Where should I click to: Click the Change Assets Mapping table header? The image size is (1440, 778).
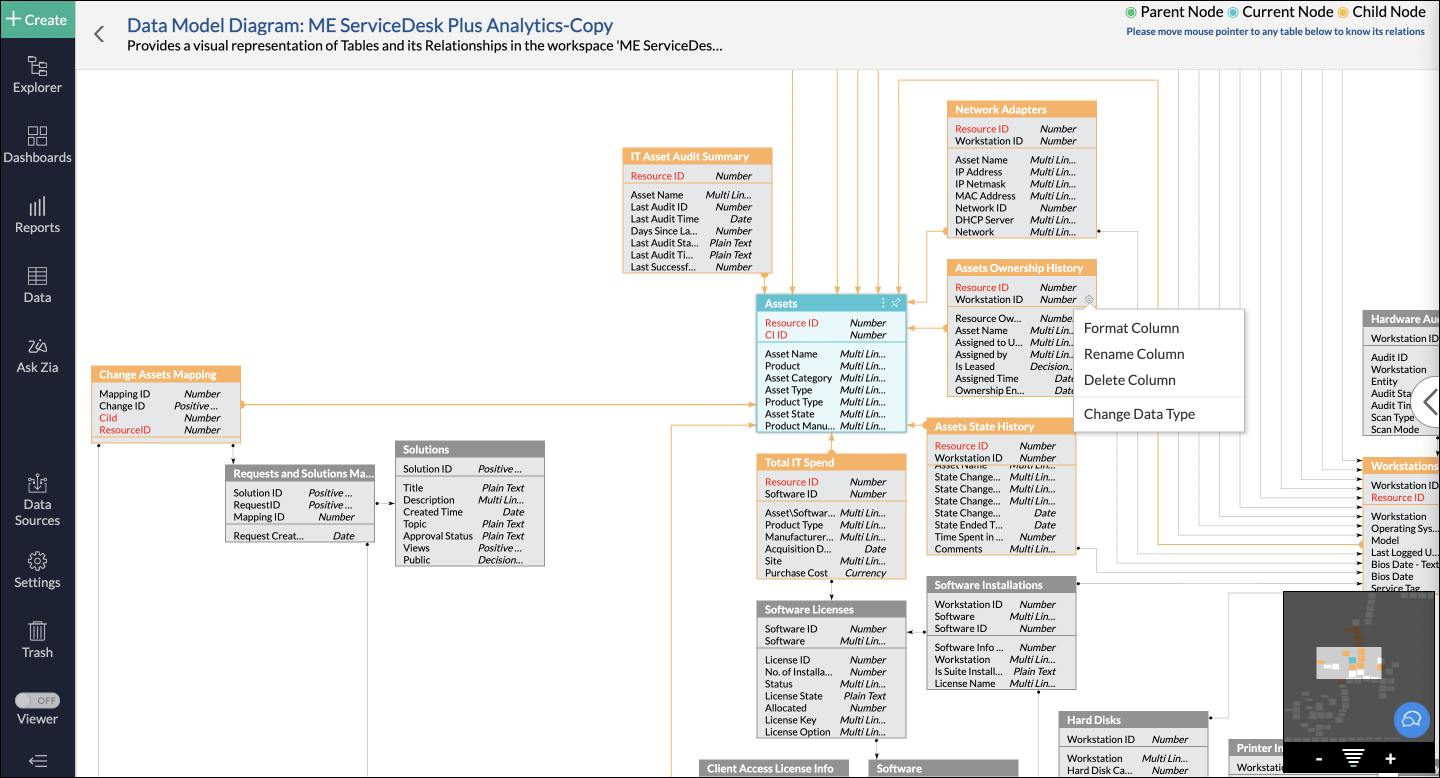pos(166,374)
